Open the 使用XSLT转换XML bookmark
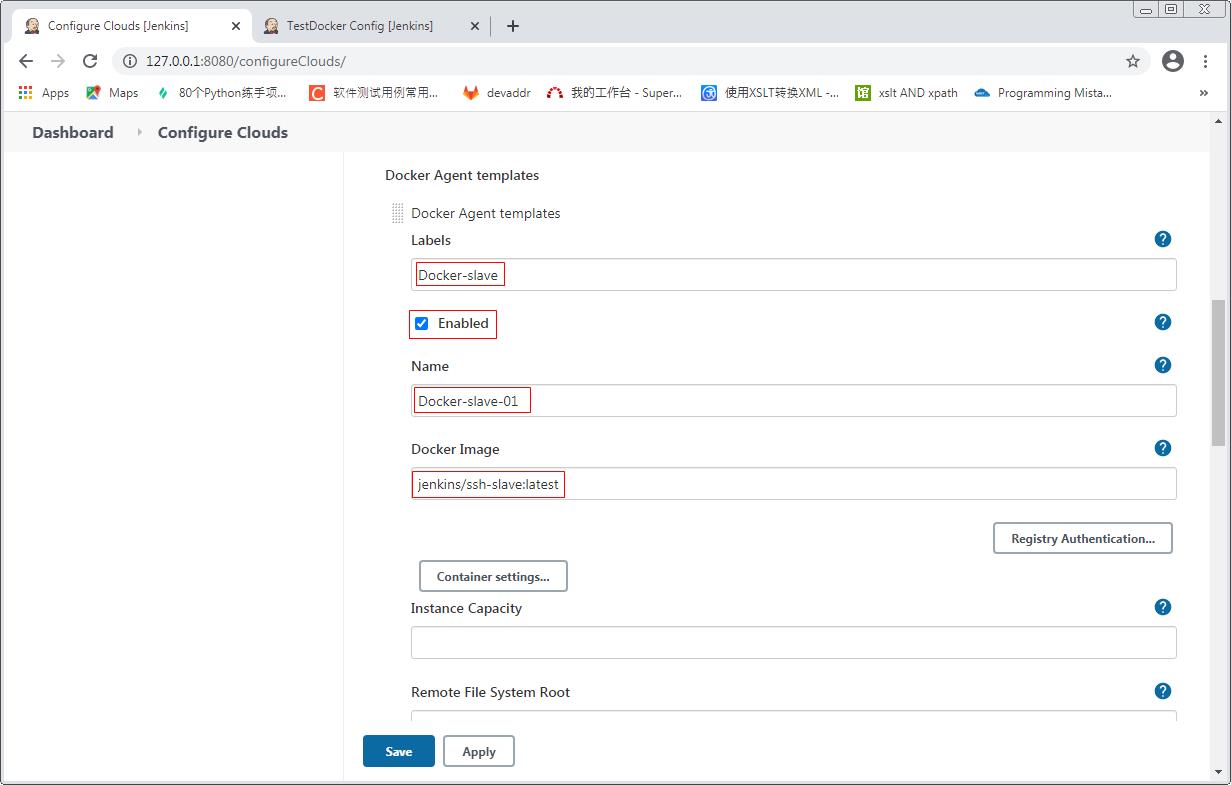1231x785 pixels. tap(770, 93)
